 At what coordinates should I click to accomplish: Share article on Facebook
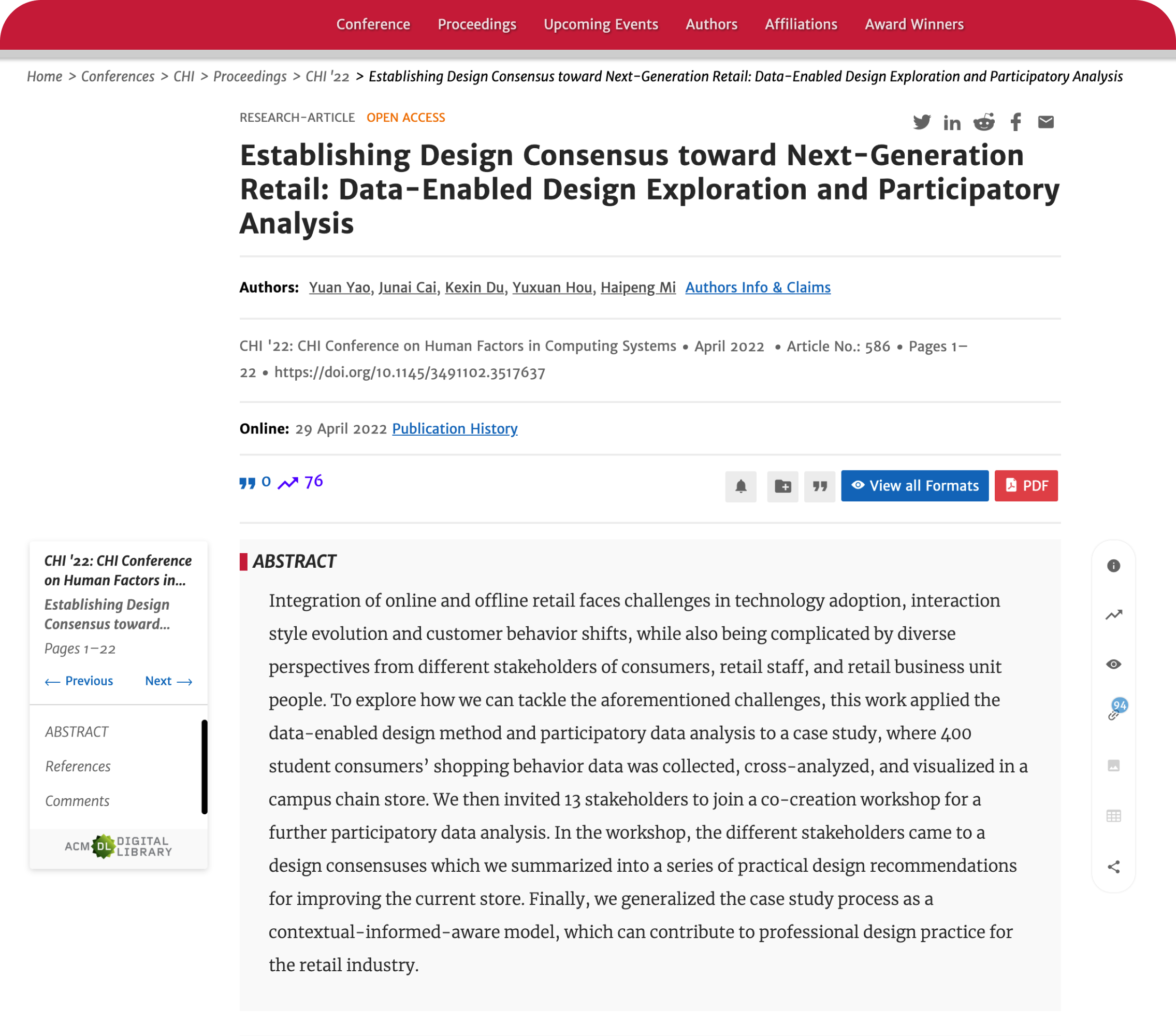1015,122
